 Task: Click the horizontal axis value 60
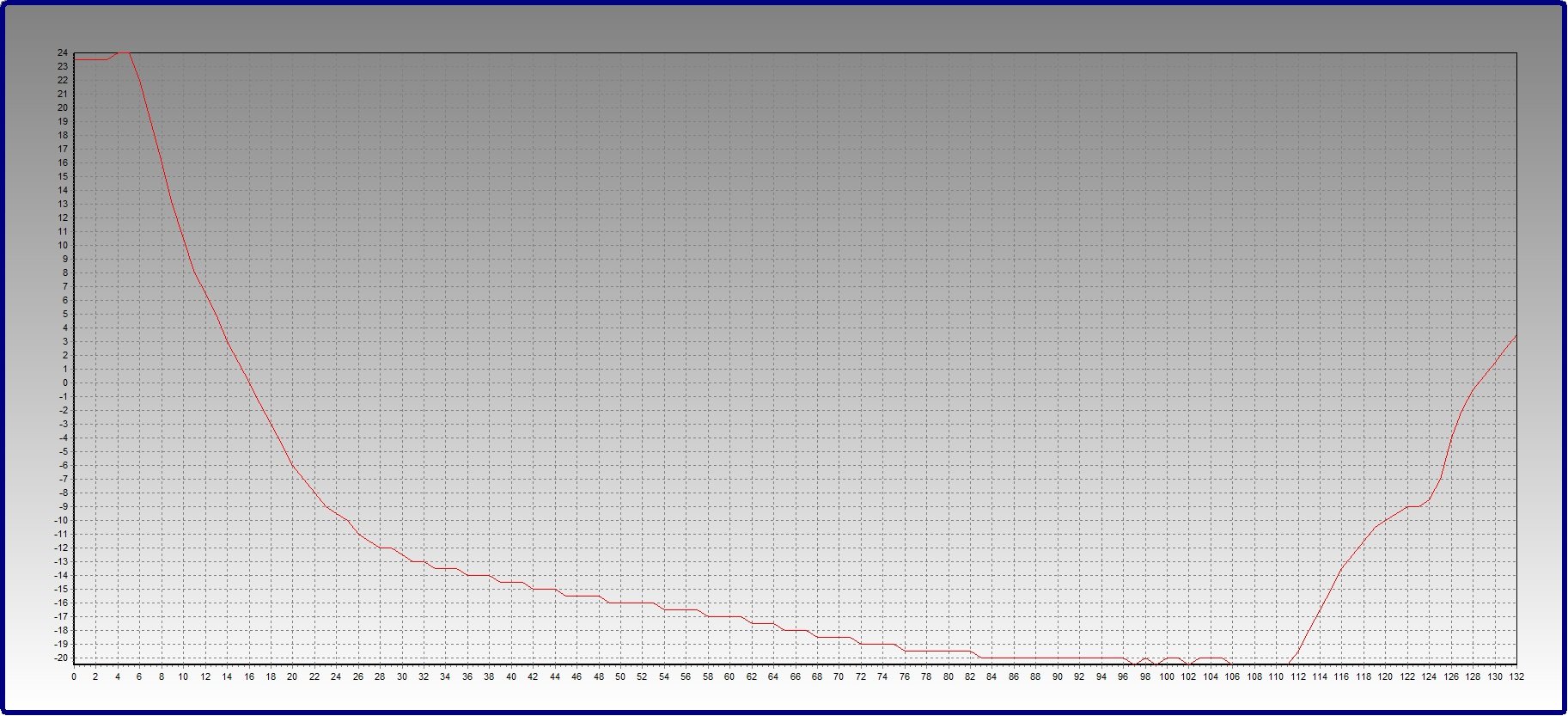(729, 677)
